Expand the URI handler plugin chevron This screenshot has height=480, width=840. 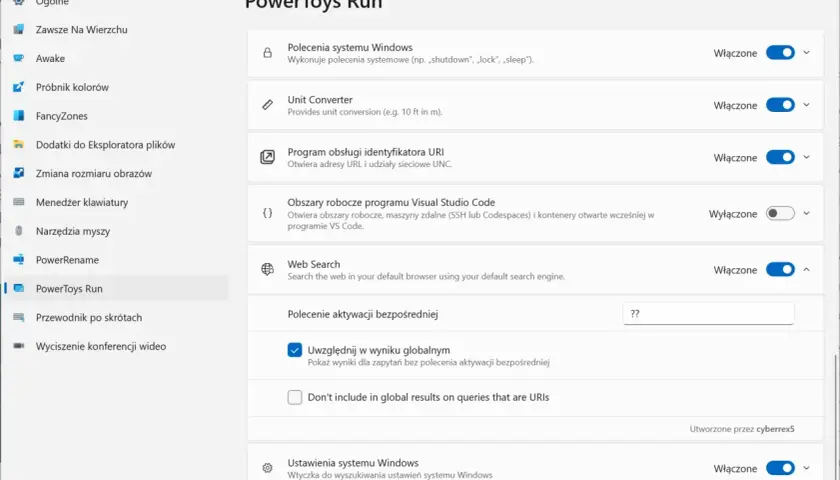(x=806, y=157)
